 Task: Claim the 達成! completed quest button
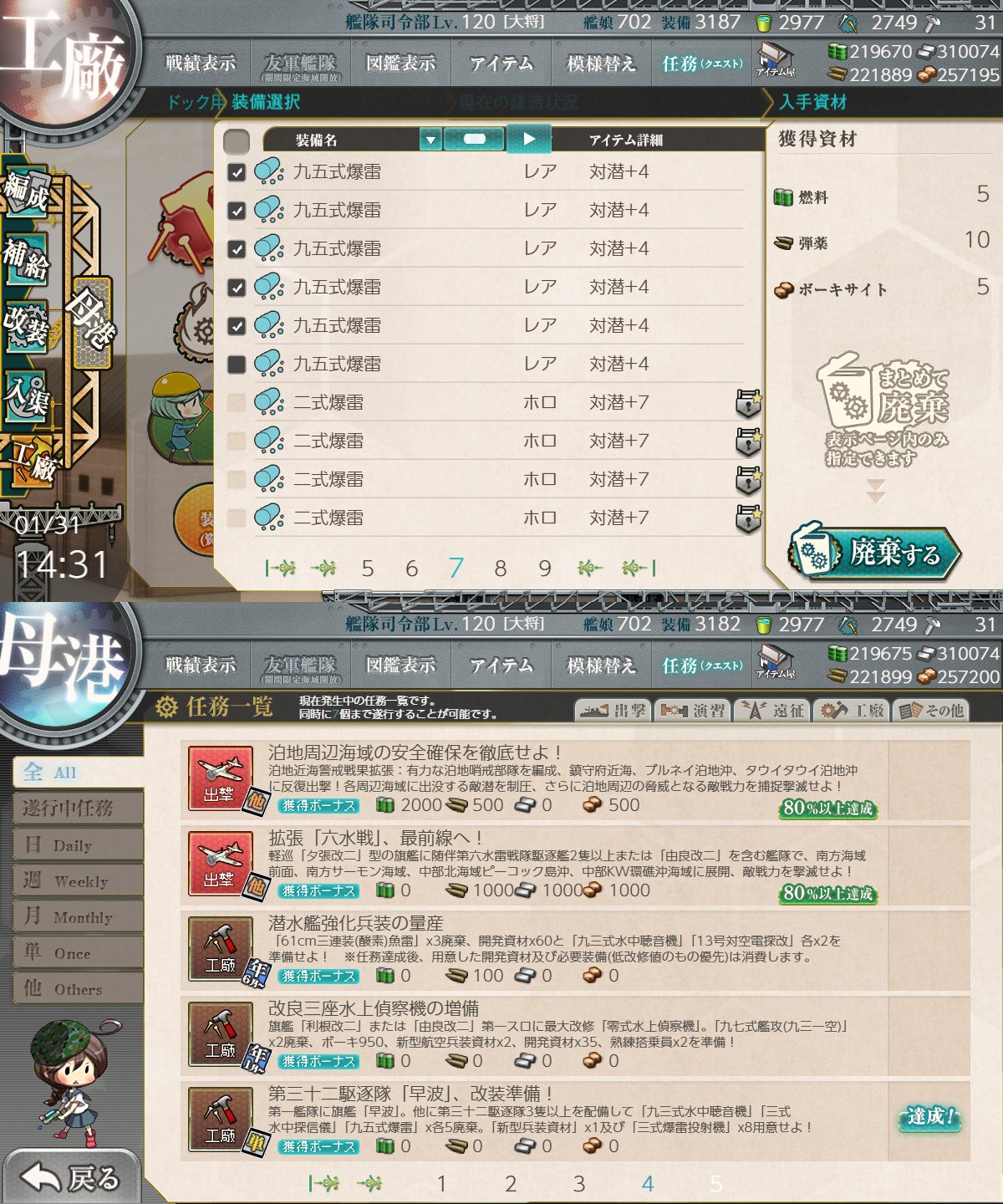tap(929, 1117)
